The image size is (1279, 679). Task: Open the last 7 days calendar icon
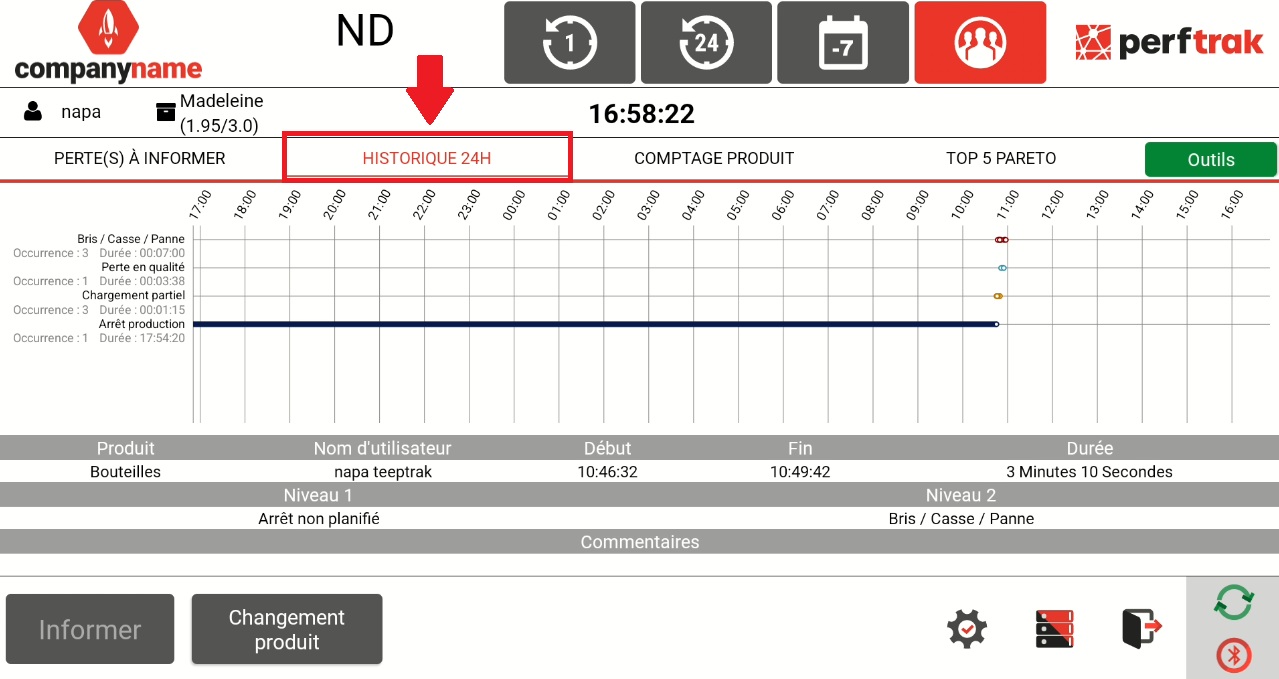point(842,43)
